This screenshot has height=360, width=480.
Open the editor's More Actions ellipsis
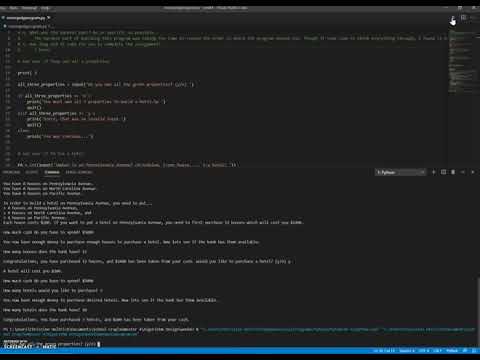point(473,18)
